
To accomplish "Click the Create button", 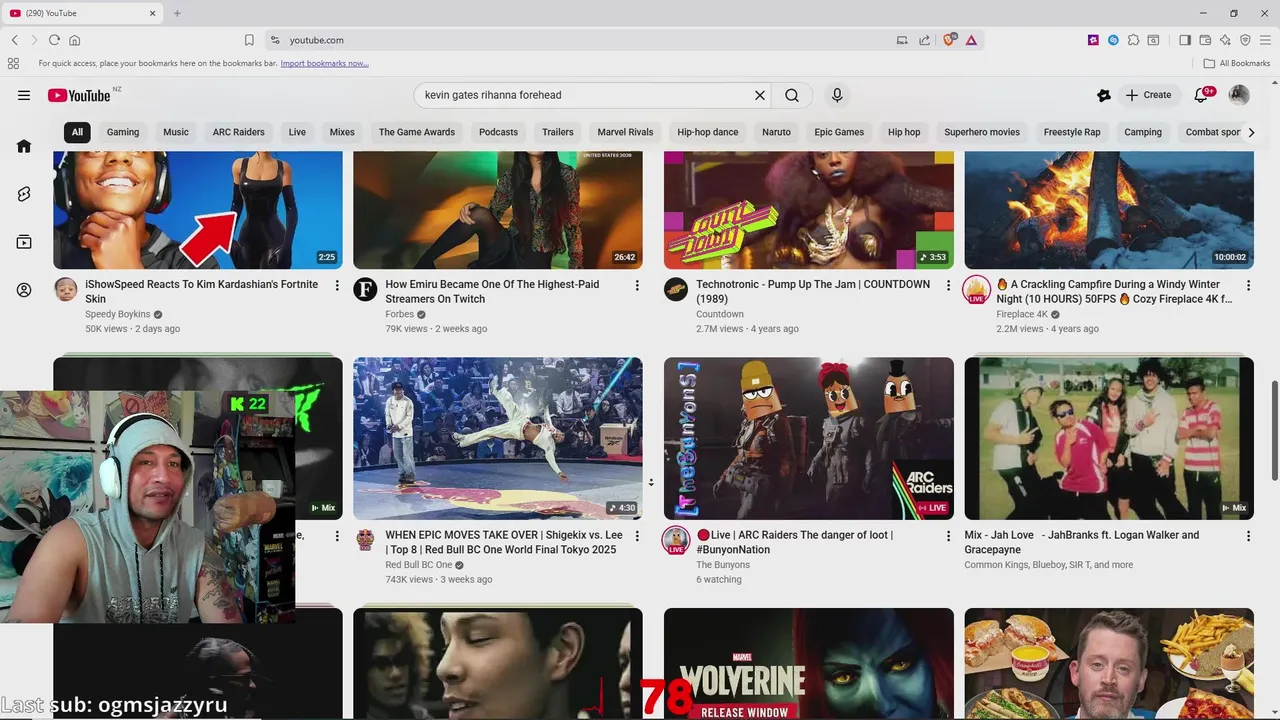I will (x=1148, y=95).
